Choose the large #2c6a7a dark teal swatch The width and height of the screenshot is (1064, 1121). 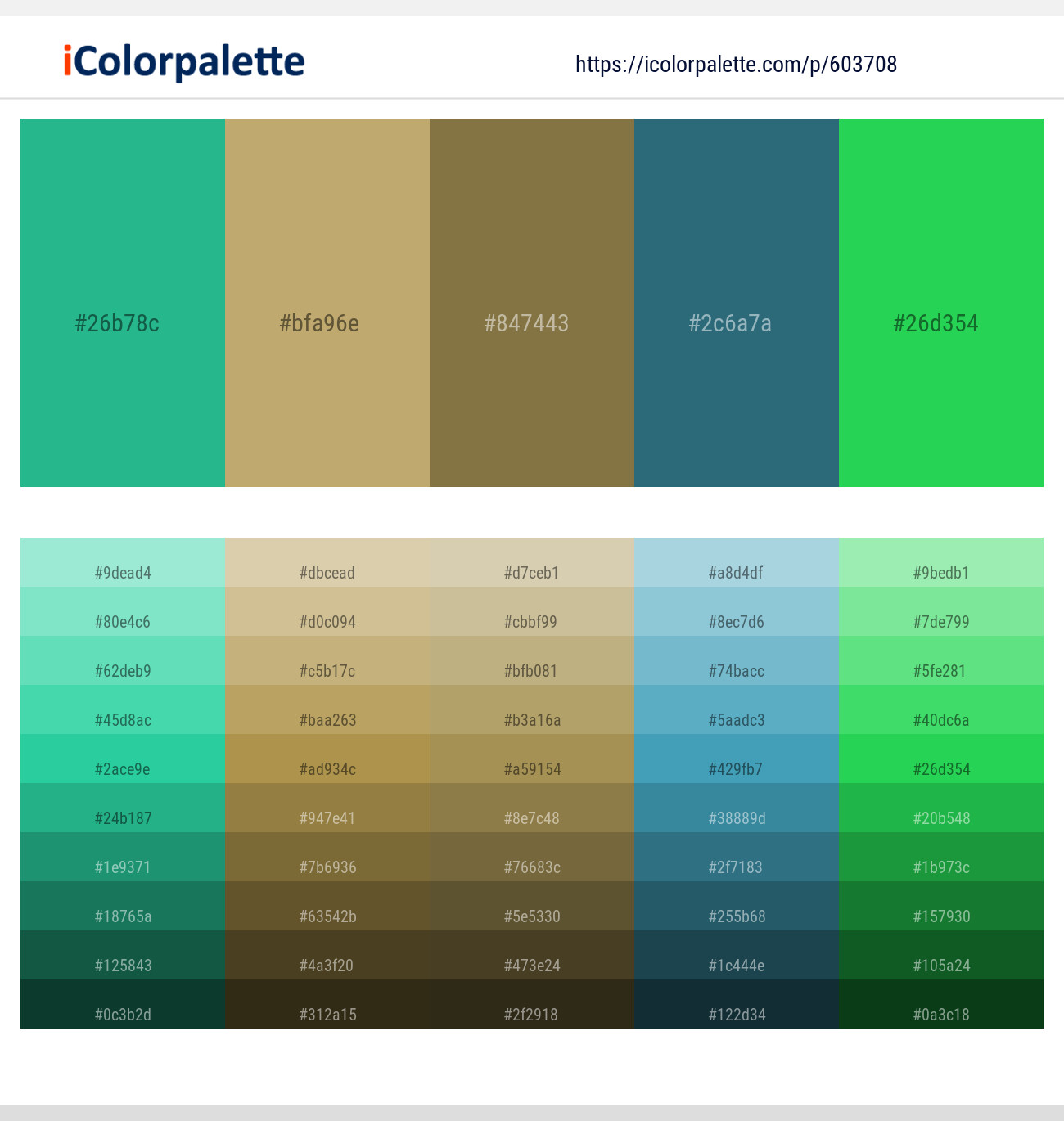coord(737,303)
